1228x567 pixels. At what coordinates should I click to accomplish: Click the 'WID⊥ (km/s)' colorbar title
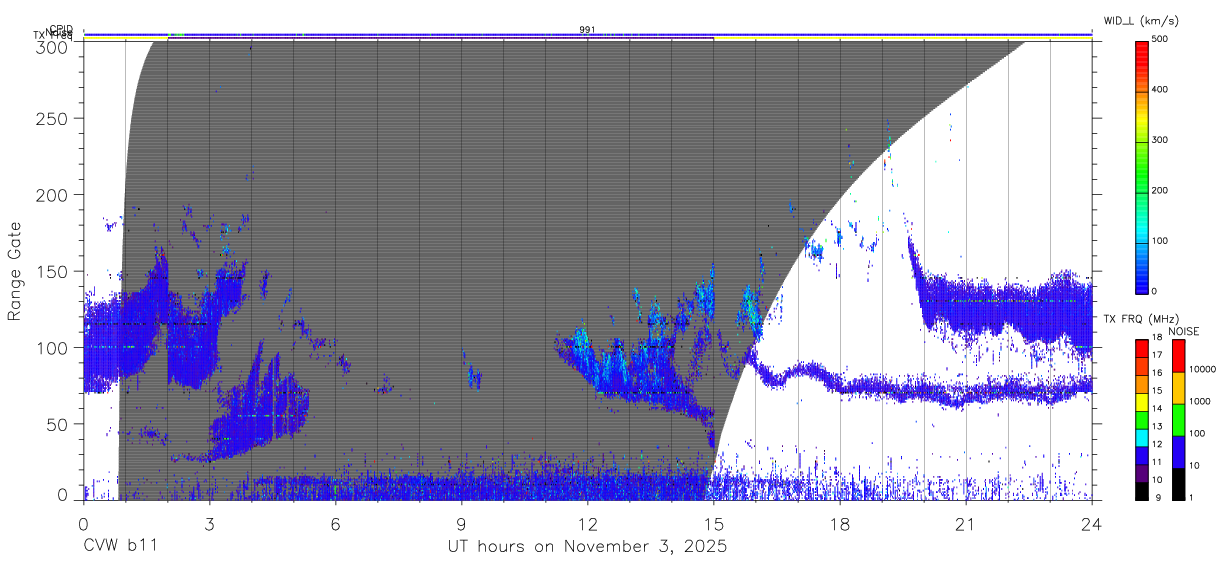(x=1142, y=20)
